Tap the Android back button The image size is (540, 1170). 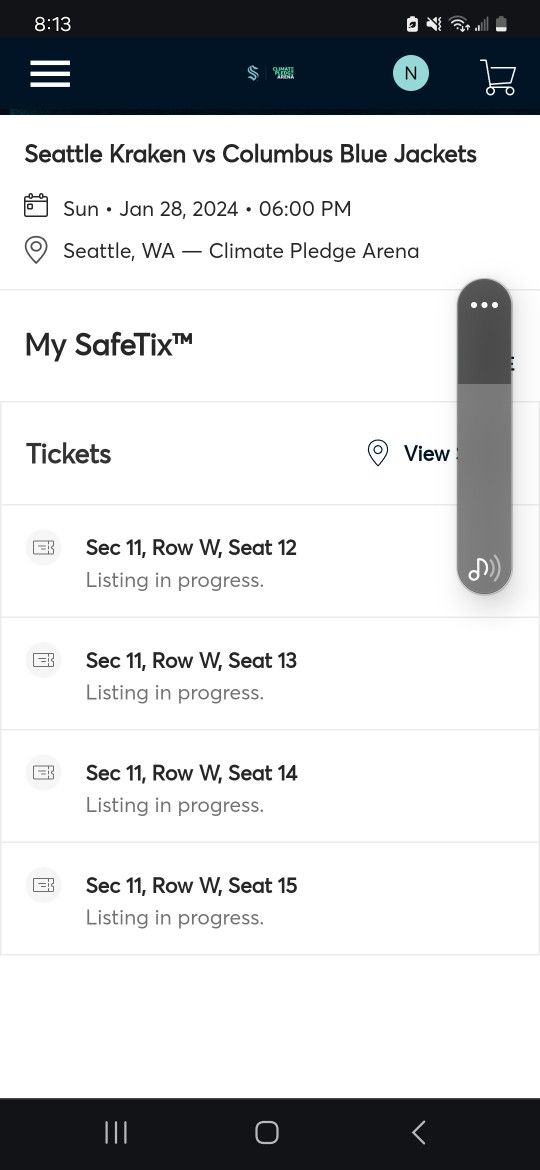click(419, 1133)
